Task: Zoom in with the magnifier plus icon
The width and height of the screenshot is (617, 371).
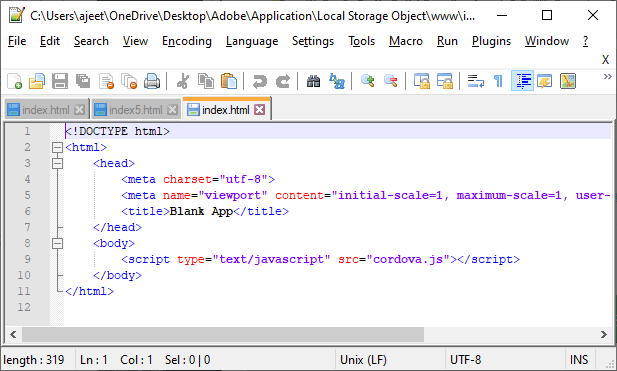Action: tap(368, 81)
